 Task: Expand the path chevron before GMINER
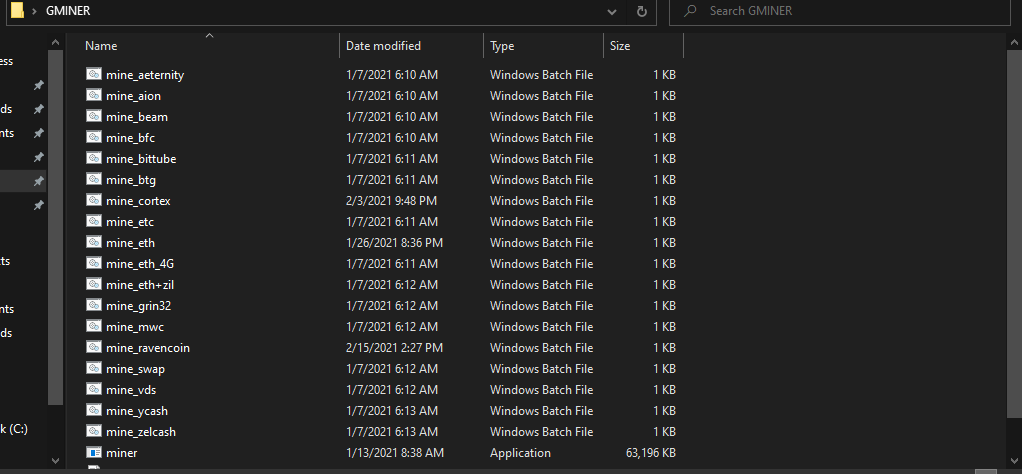tap(34, 11)
